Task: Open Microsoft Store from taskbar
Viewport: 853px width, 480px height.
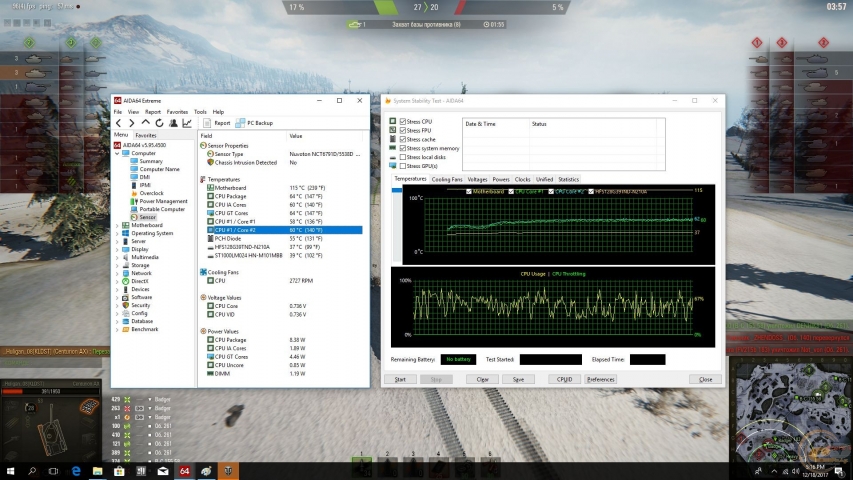Action: (x=119, y=471)
